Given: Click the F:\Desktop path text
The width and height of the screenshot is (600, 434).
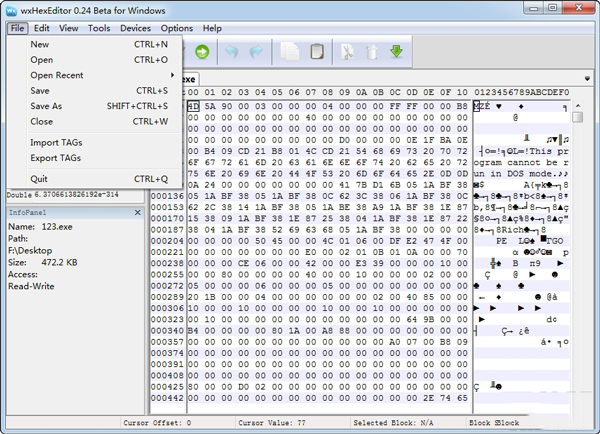Looking at the screenshot, I should 30,251.
